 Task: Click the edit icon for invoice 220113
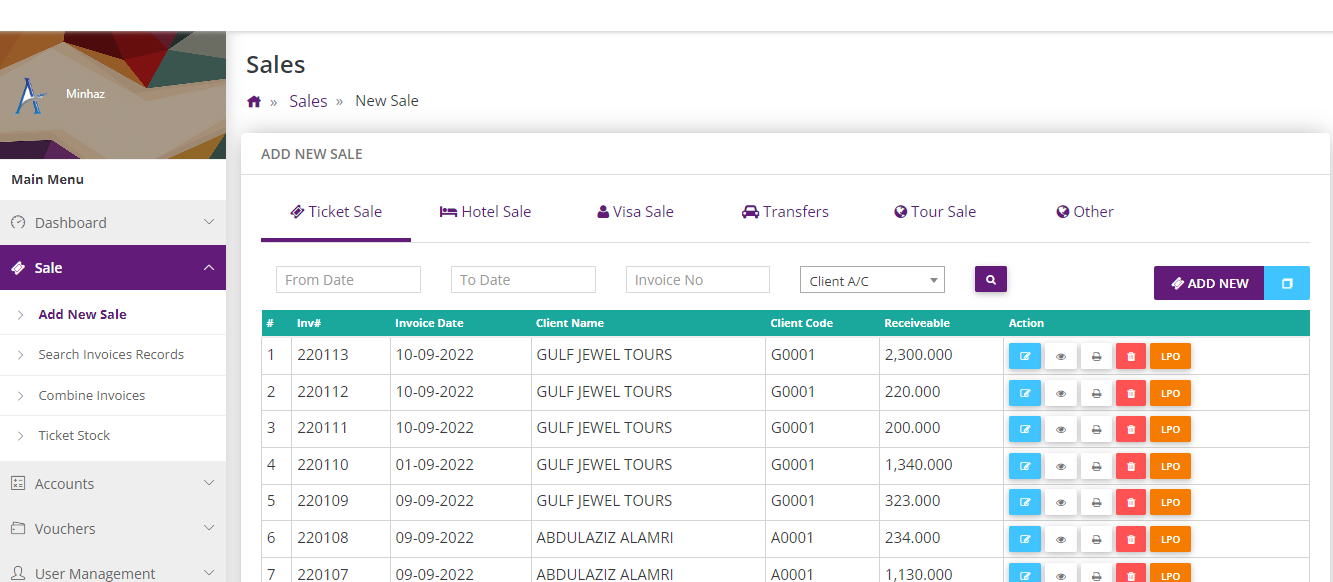pos(1024,357)
